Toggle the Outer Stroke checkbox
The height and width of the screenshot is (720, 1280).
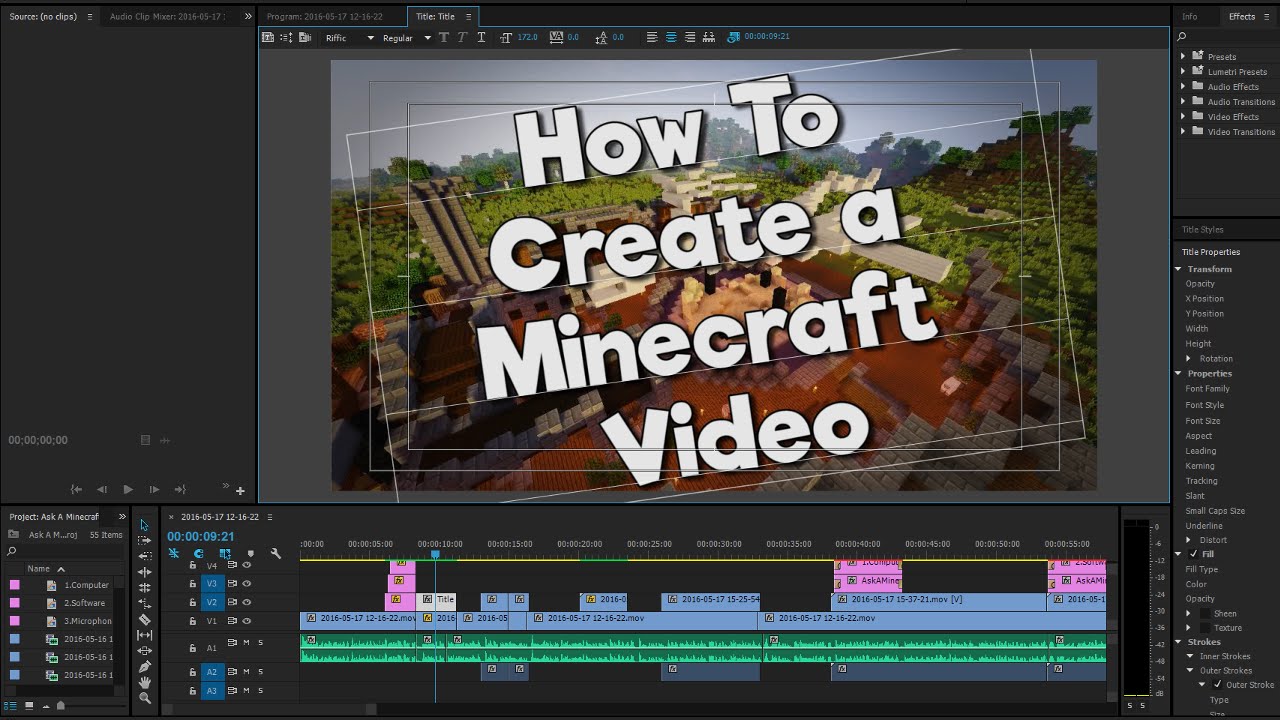click(1217, 684)
